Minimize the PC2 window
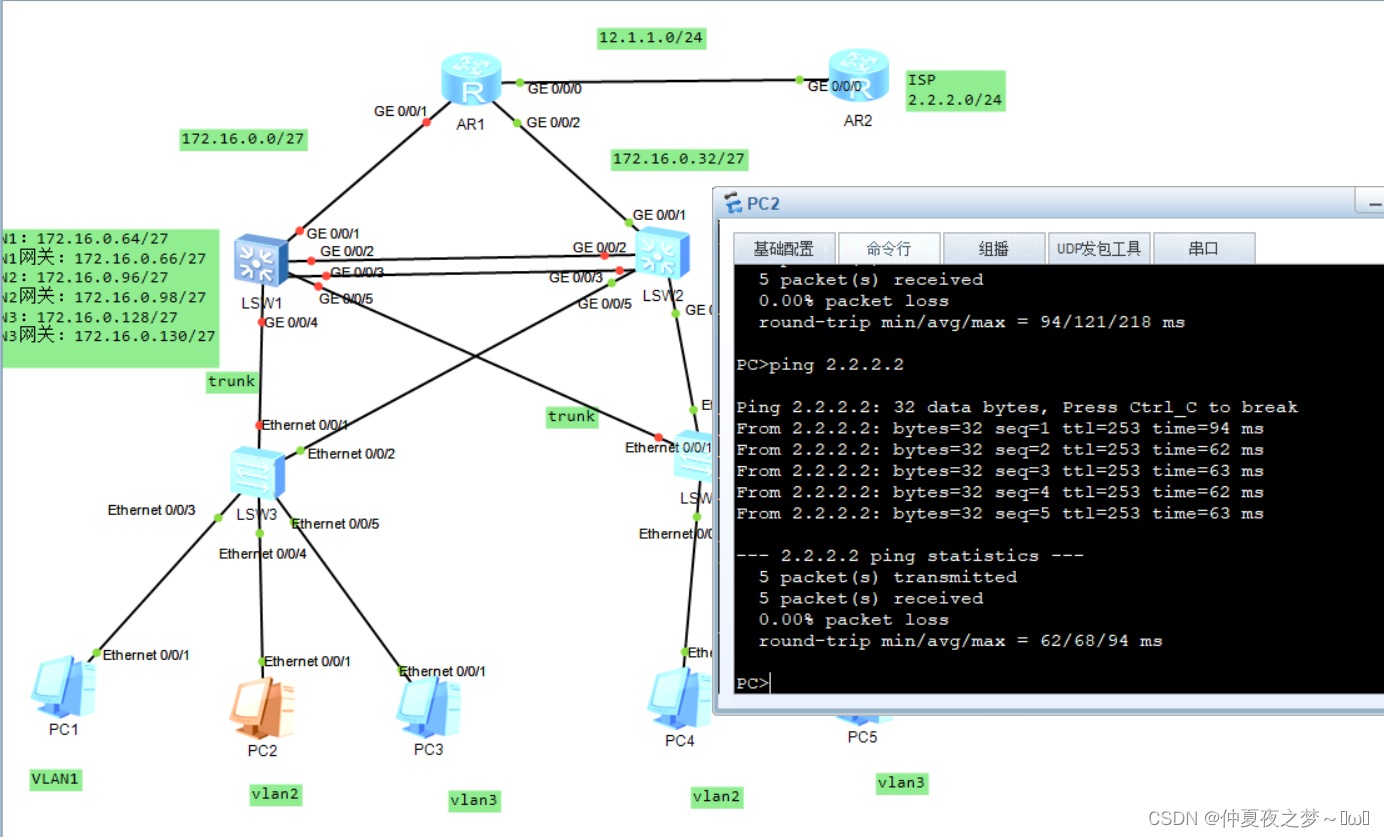Viewport: 1384px width, 837px height. (x=1370, y=203)
